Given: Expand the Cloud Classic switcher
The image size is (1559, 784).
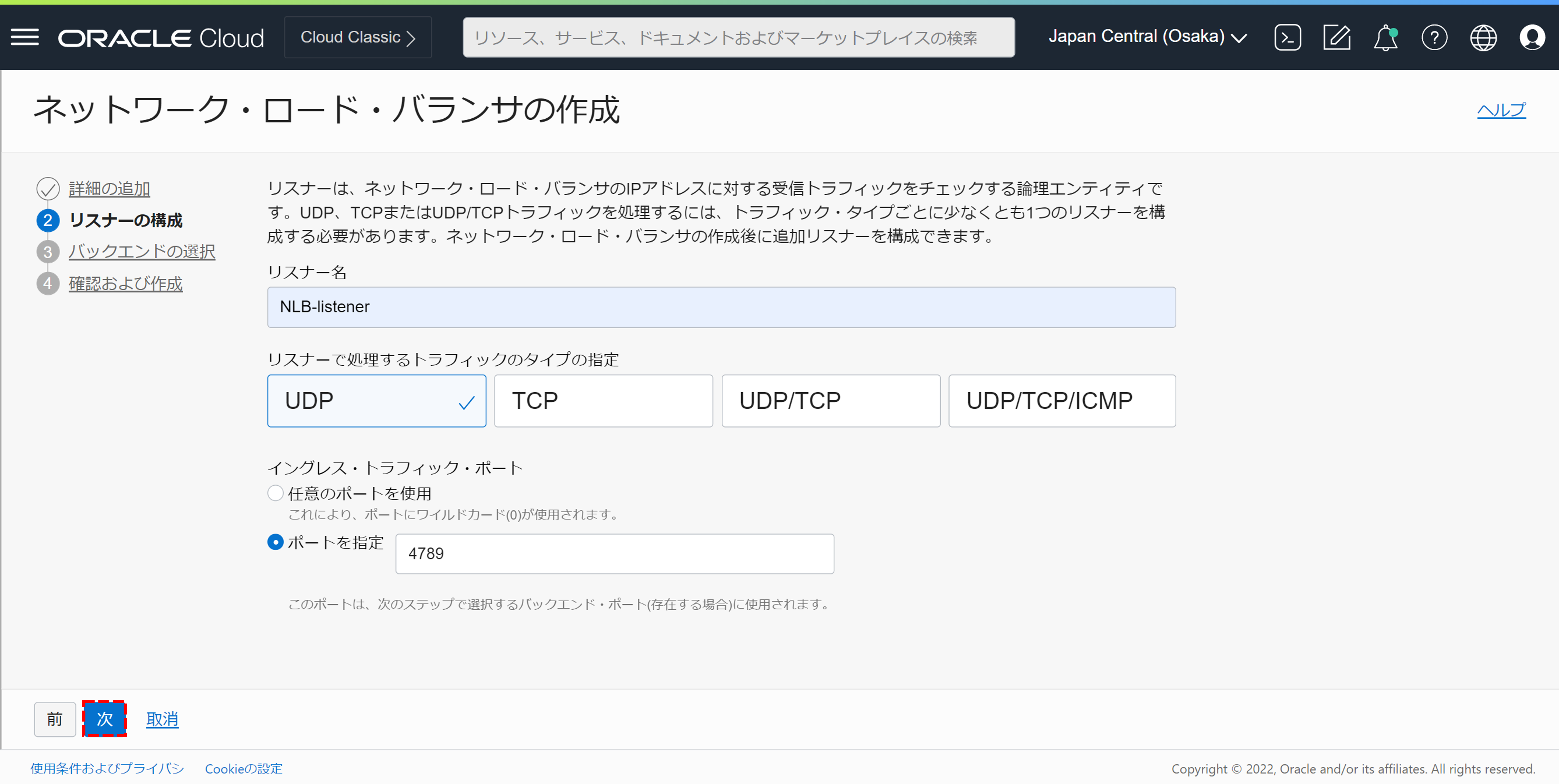Looking at the screenshot, I should tap(358, 37).
